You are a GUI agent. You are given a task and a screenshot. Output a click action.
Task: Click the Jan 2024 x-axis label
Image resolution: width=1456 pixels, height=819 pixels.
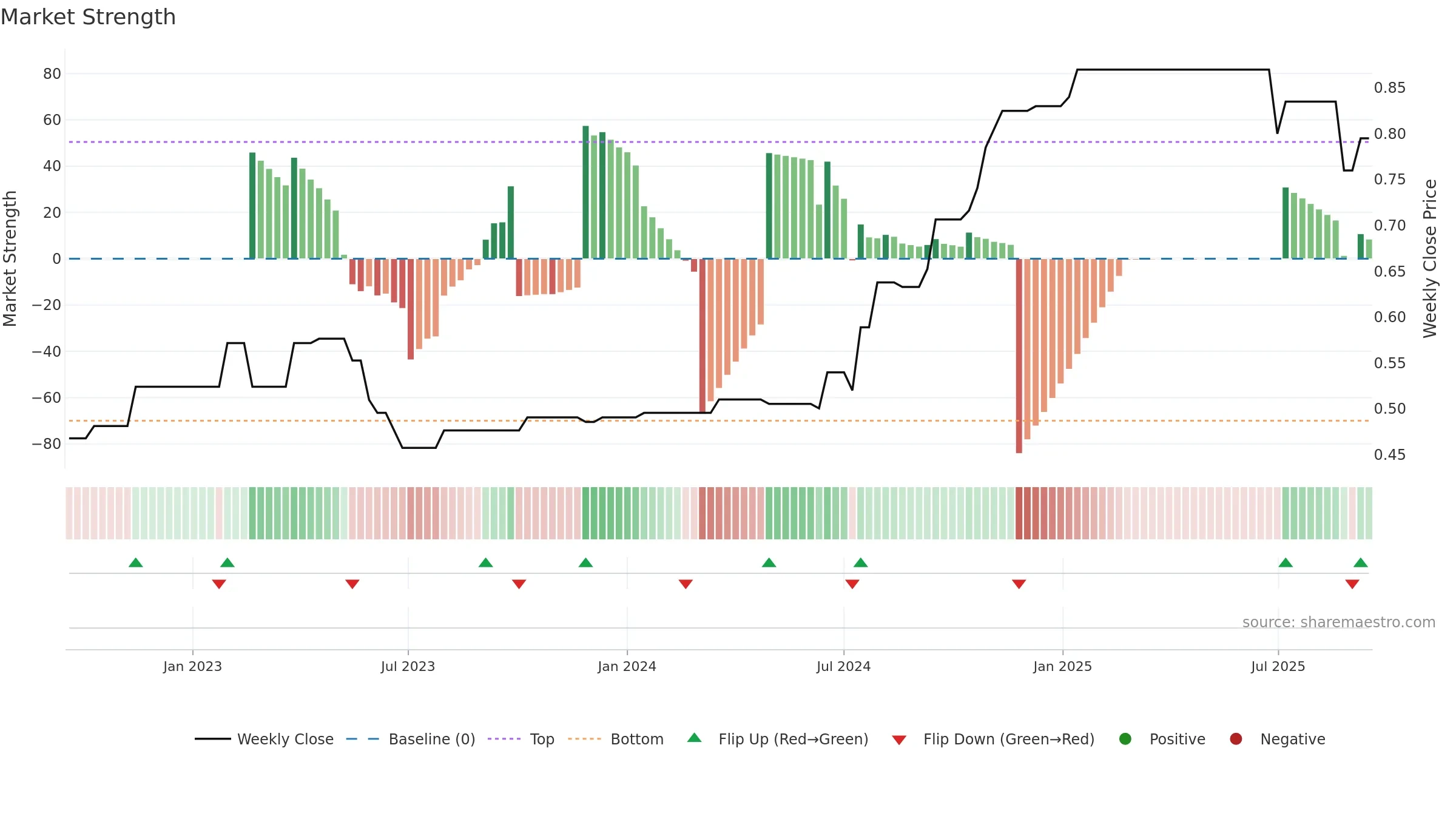(627, 666)
